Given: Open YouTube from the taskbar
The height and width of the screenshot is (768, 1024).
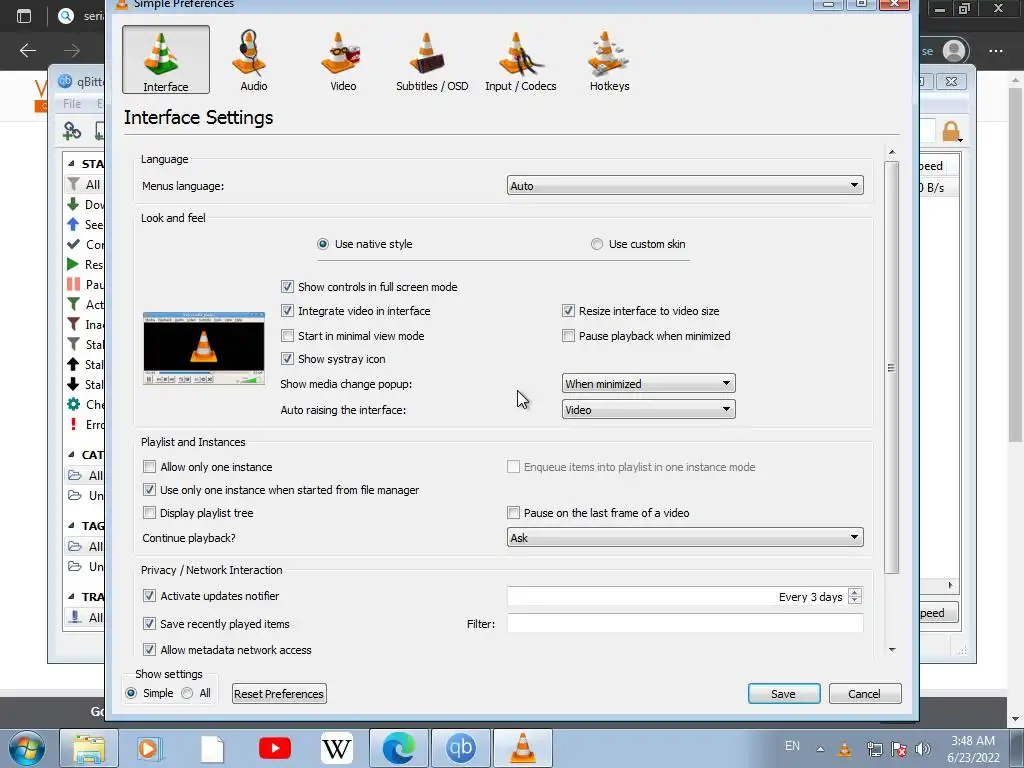Looking at the screenshot, I should [274, 748].
